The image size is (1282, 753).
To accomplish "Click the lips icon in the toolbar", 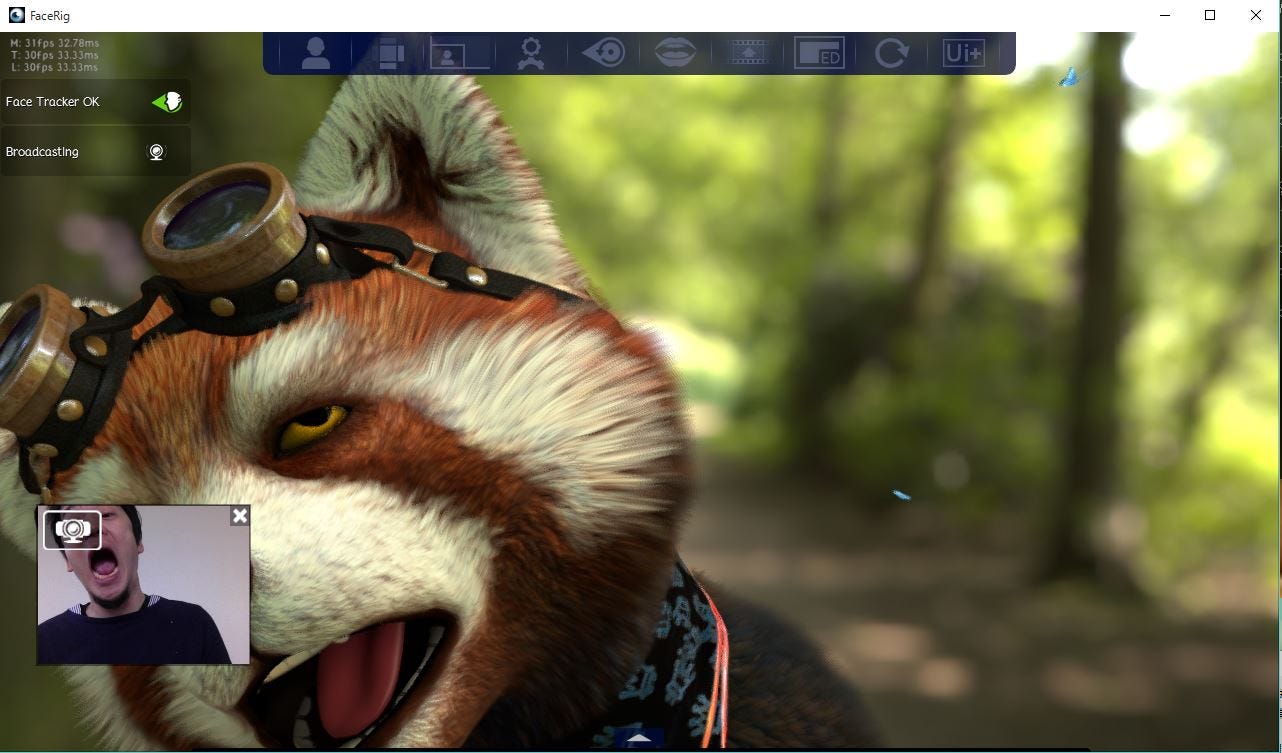I will [x=676, y=53].
